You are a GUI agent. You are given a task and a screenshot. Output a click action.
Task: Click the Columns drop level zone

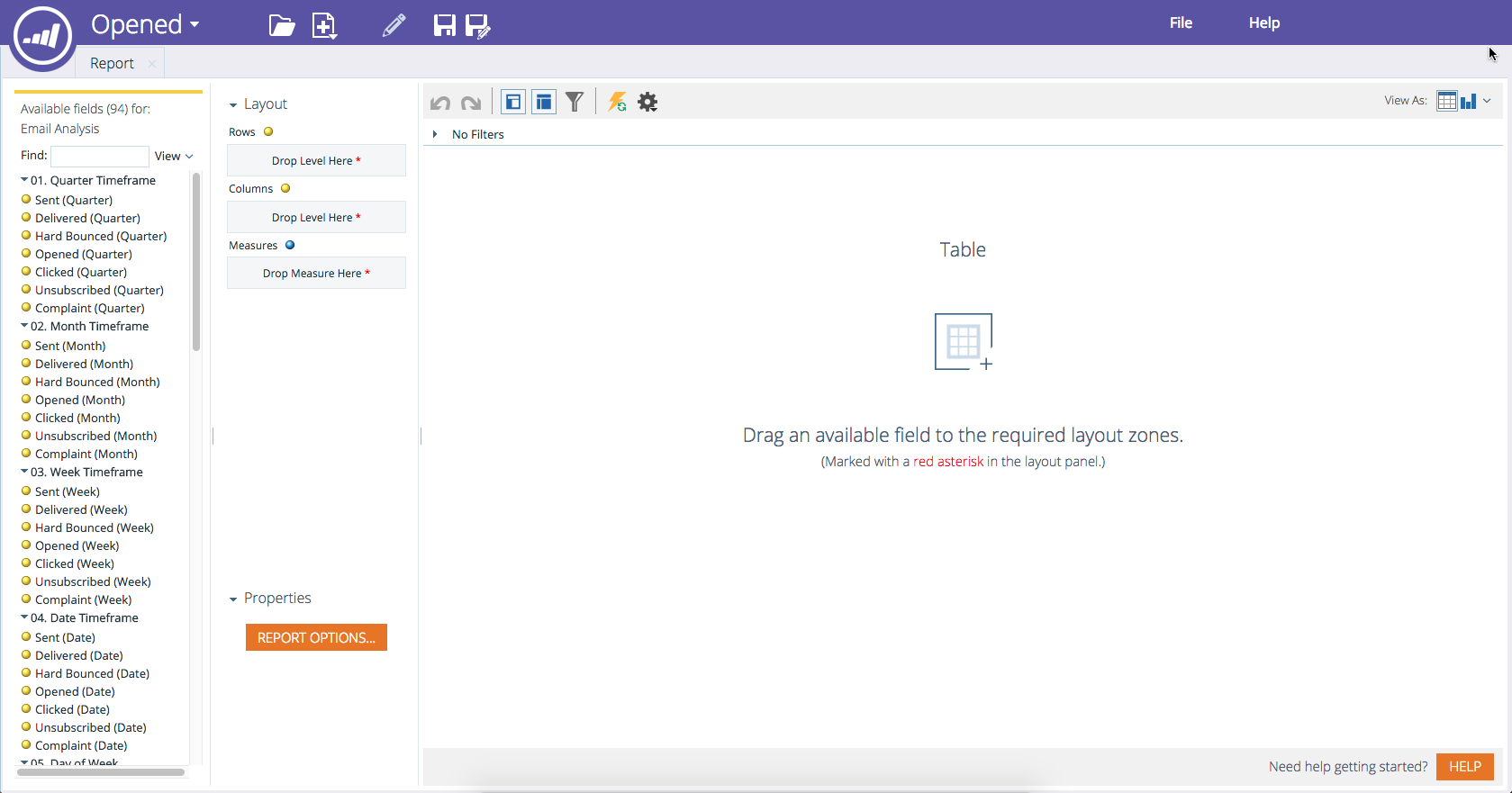[x=316, y=217]
